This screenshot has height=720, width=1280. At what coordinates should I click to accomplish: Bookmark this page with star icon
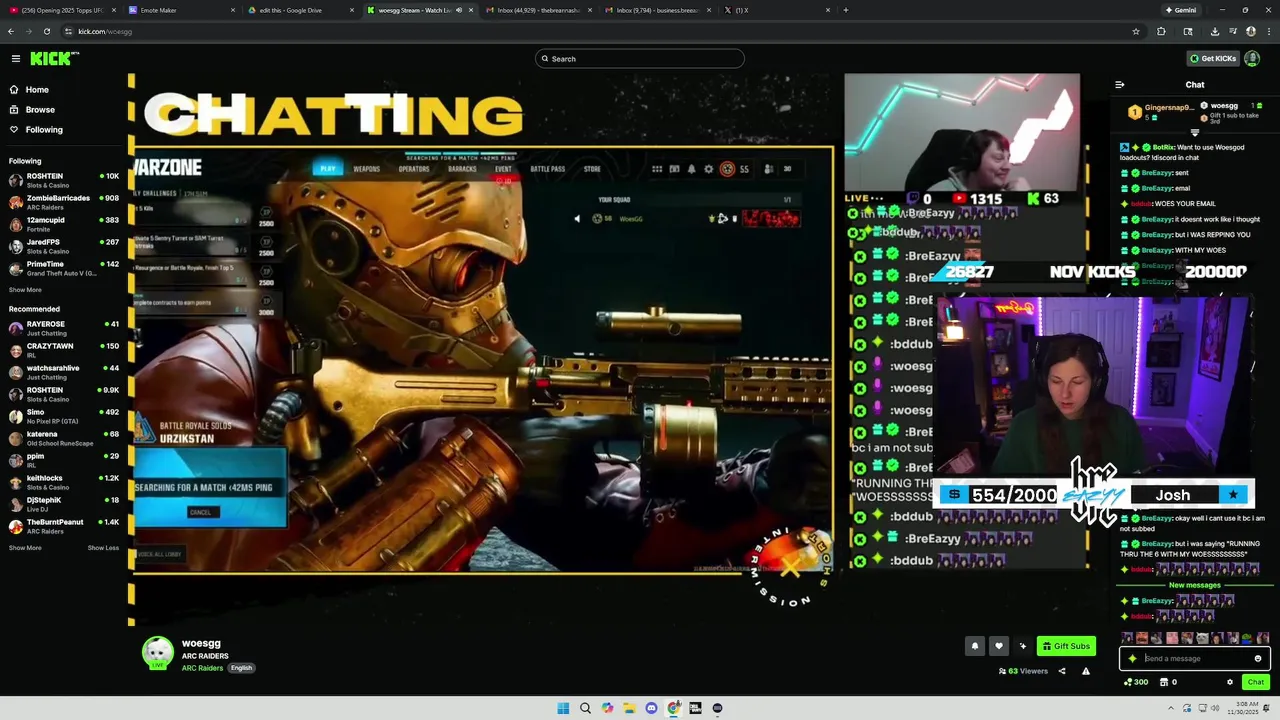[1136, 31]
